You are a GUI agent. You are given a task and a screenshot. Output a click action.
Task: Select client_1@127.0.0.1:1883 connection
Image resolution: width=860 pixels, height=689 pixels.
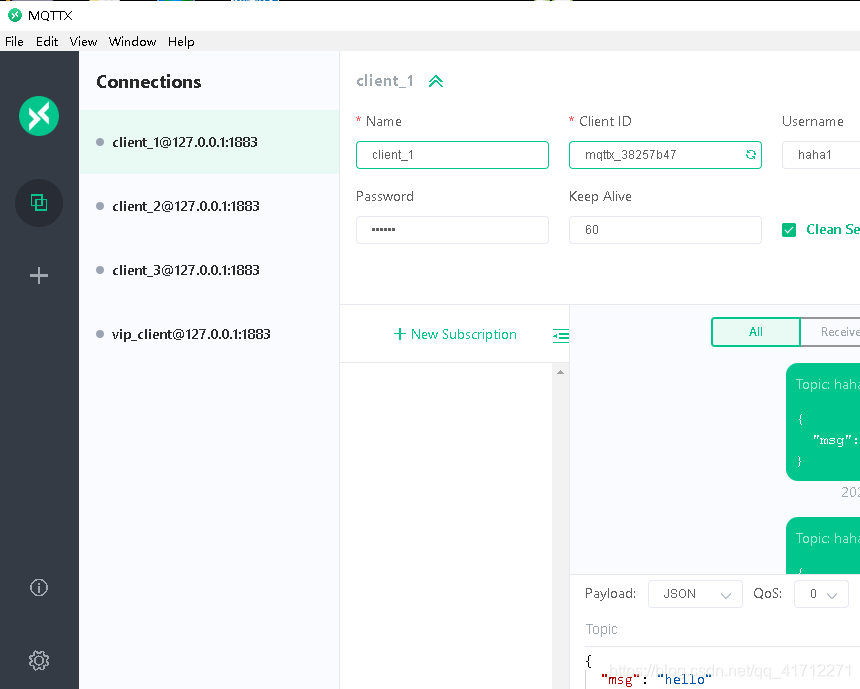point(210,142)
